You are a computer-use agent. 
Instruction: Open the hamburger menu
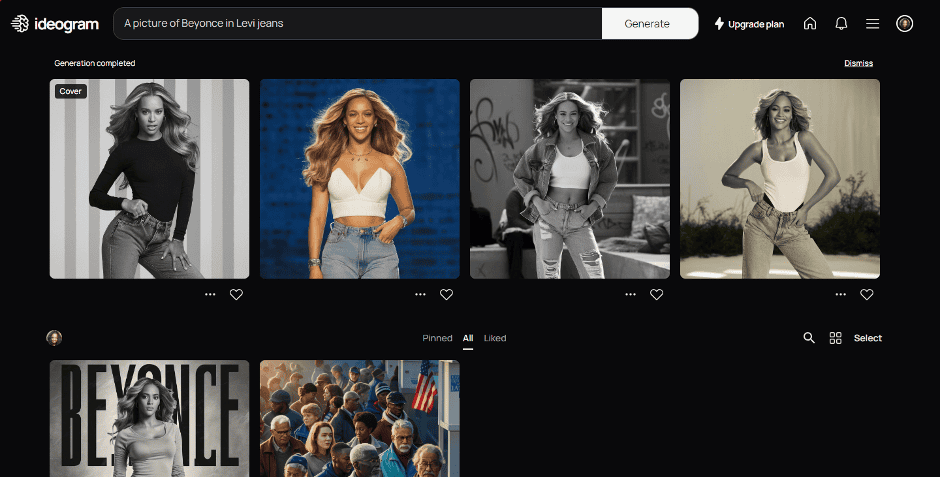[872, 23]
